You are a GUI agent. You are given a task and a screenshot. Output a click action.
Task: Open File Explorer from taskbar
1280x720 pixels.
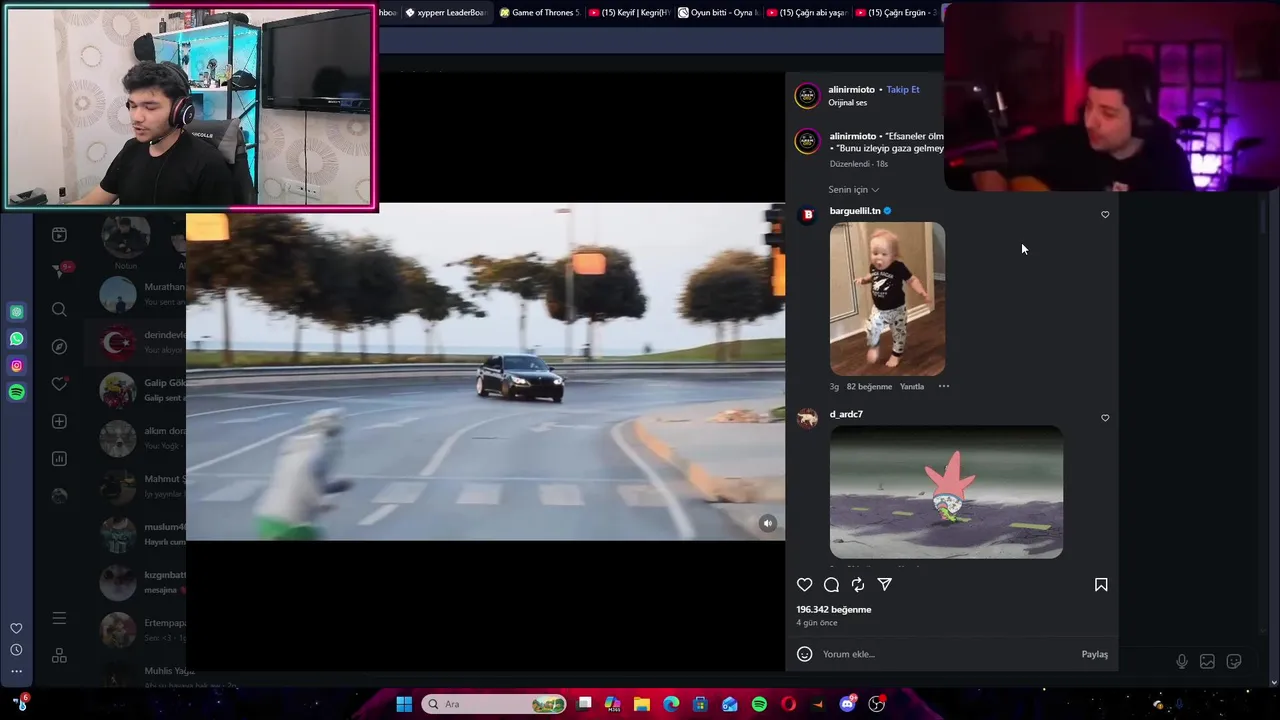click(642, 704)
